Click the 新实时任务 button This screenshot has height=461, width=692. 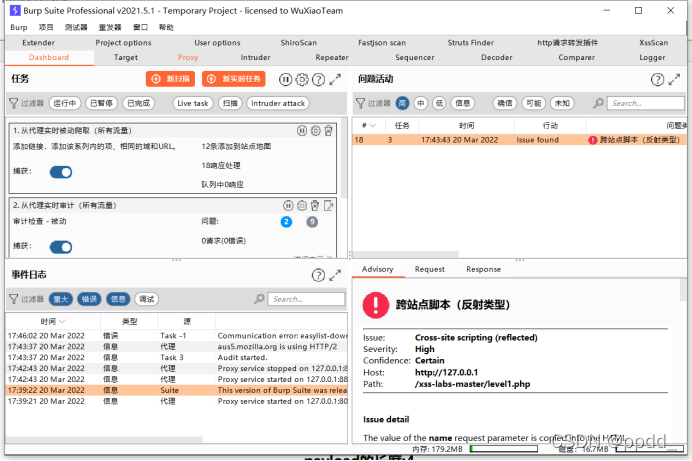(234, 79)
